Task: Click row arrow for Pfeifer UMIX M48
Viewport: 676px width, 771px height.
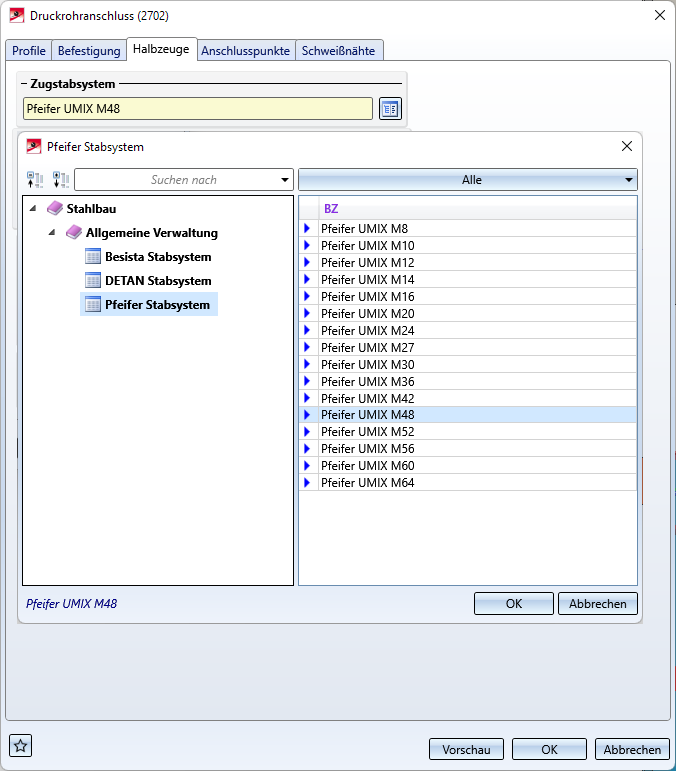Action: [x=307, y=415]
